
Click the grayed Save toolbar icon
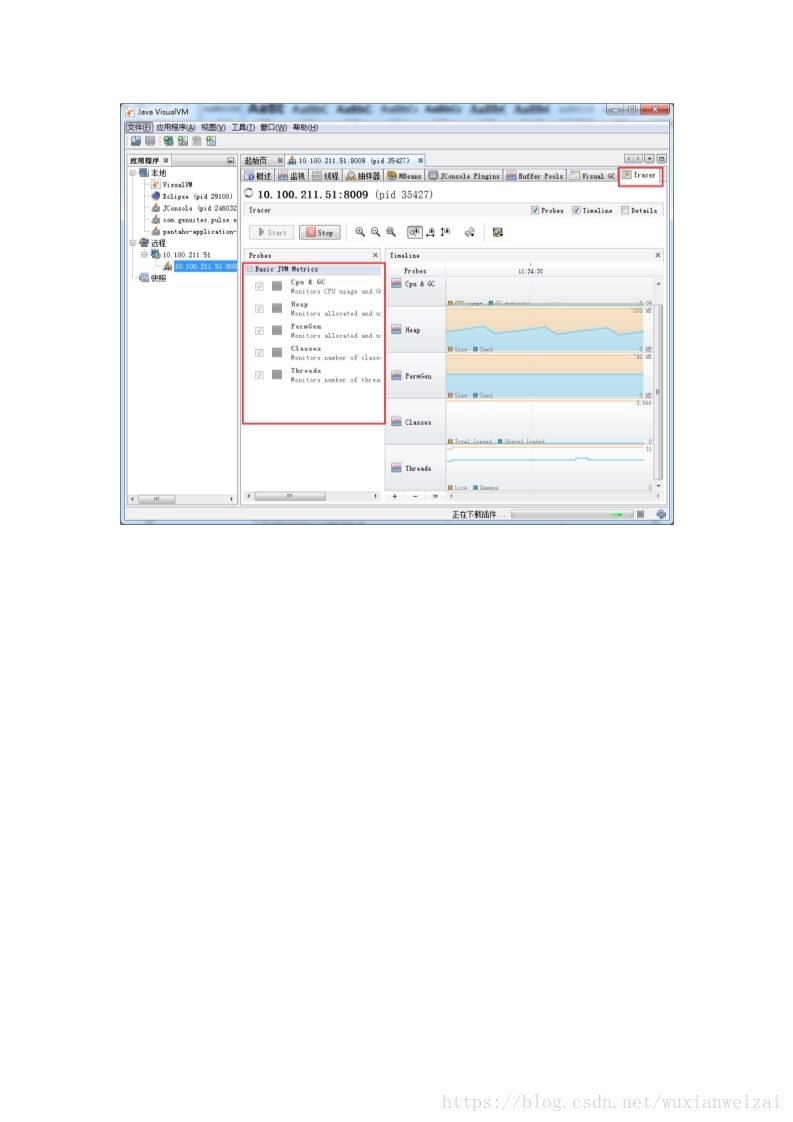click(x=150, y=141)
